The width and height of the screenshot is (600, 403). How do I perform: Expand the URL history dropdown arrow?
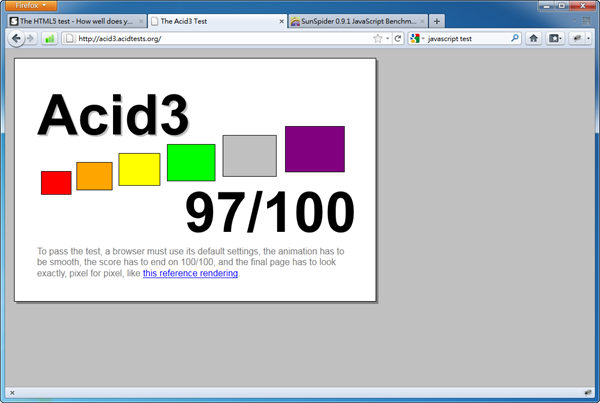[x=387, y=39]
